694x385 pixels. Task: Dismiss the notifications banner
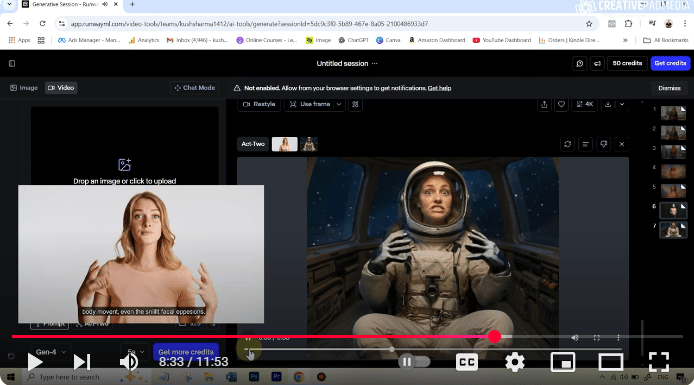[x=669, y=88]
